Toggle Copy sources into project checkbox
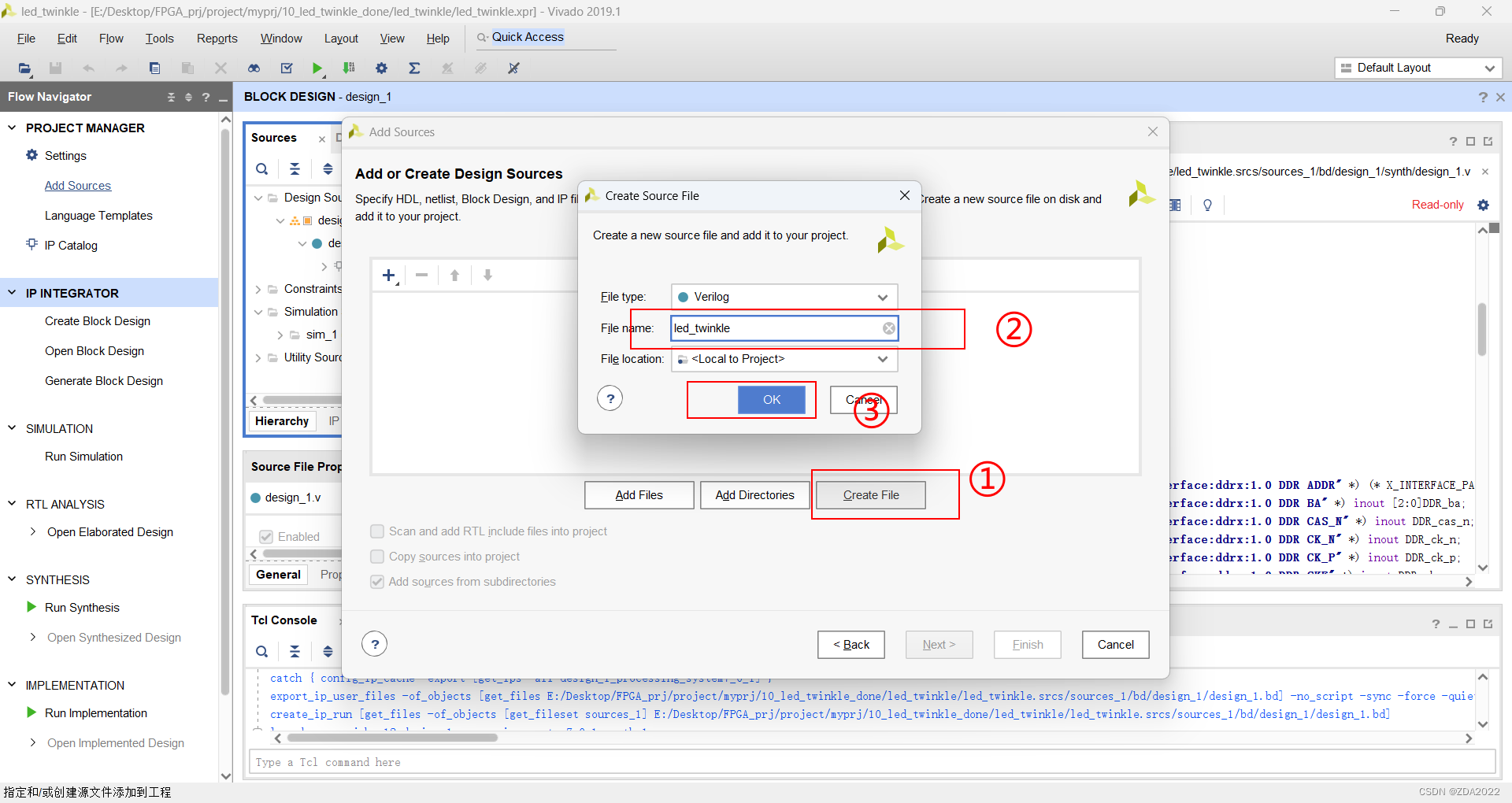Screen dimensions: 1512x803 coord(377,557)
